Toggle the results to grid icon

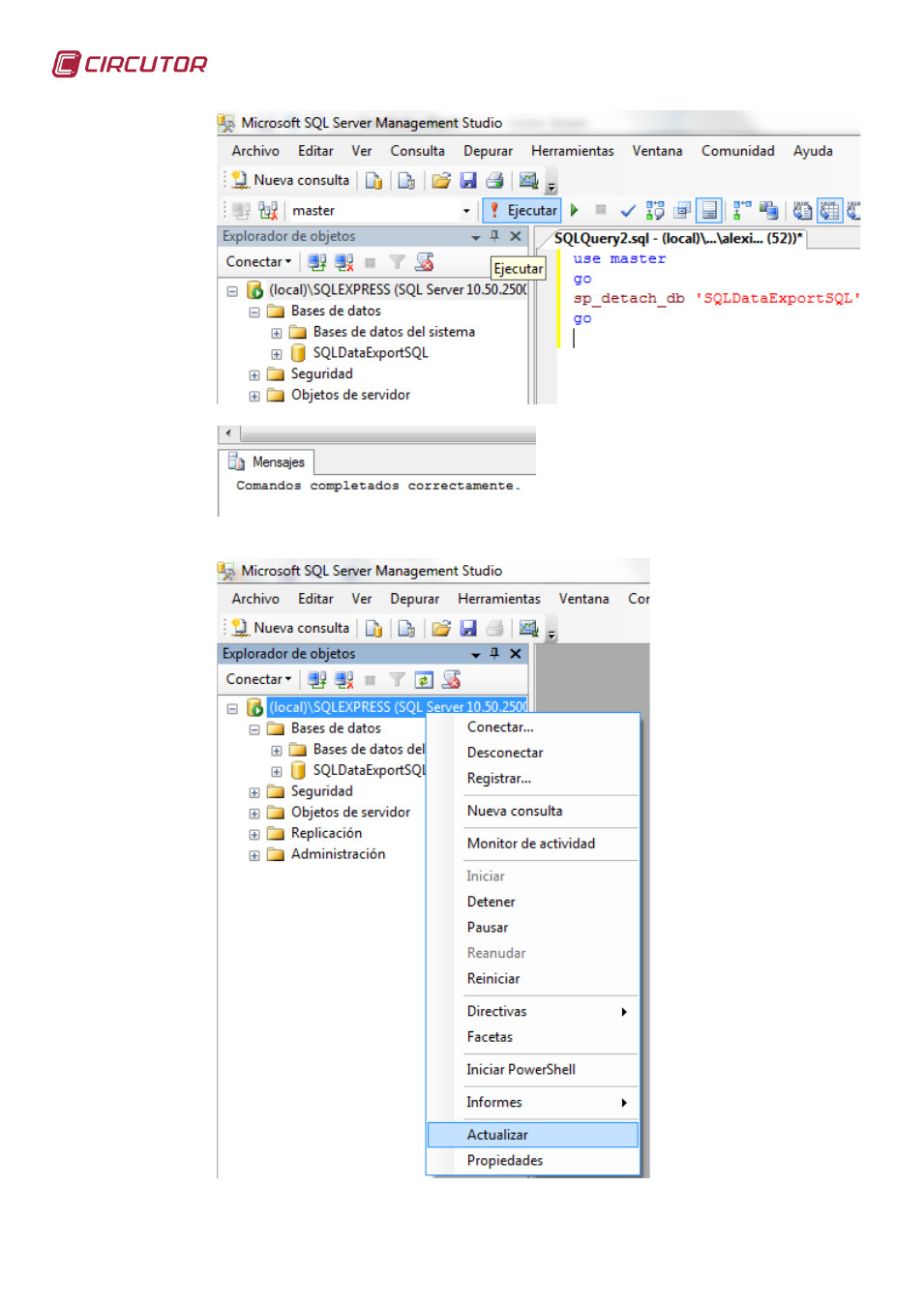pyautogui.click(x=829, y=210)
